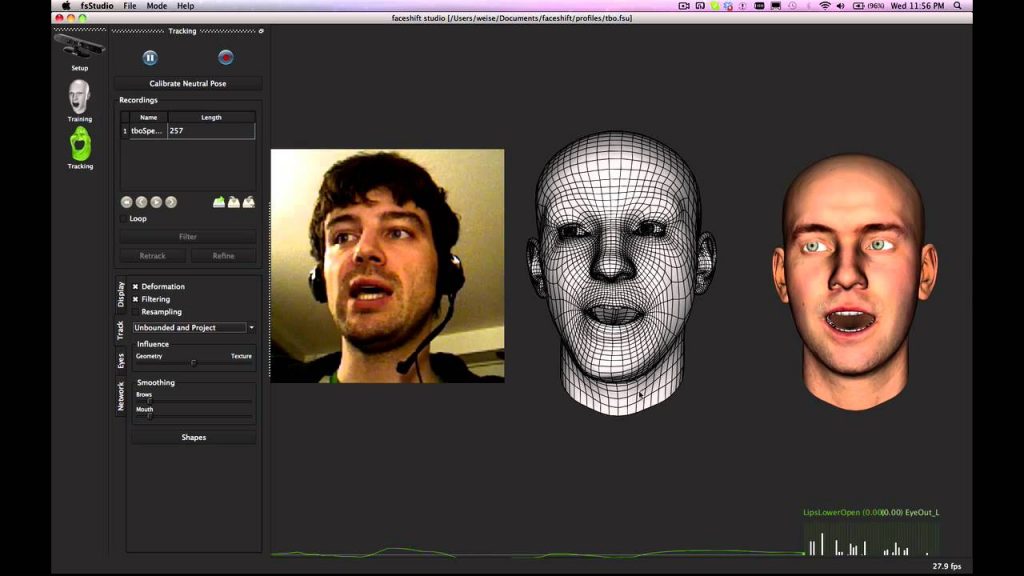Start recording with the red record button

pyautogui.click(x=226, y=58)
